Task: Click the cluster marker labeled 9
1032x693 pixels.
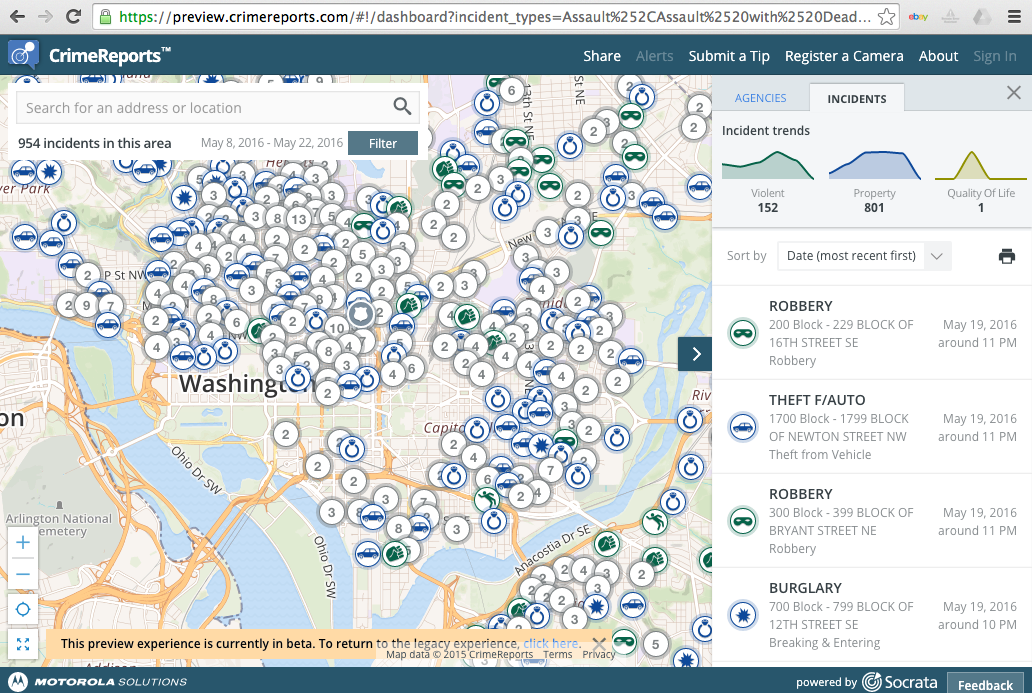Action: [86, 305]
